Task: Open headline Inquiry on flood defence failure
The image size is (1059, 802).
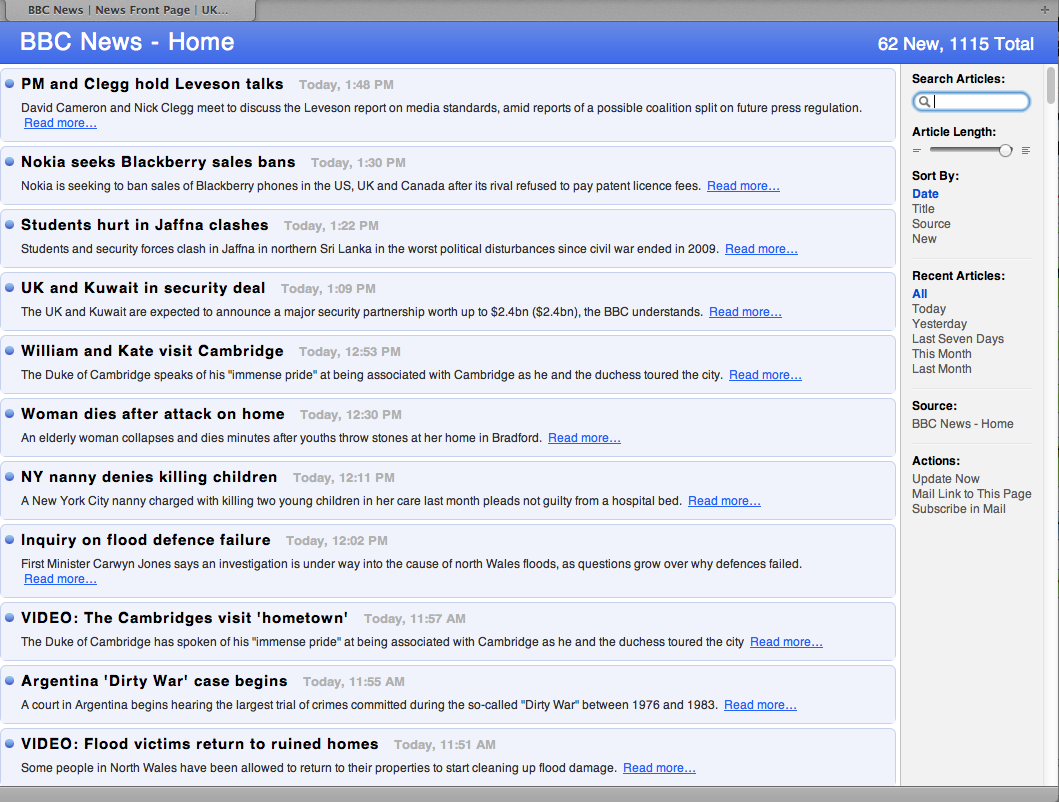Action: click(146, 540)
